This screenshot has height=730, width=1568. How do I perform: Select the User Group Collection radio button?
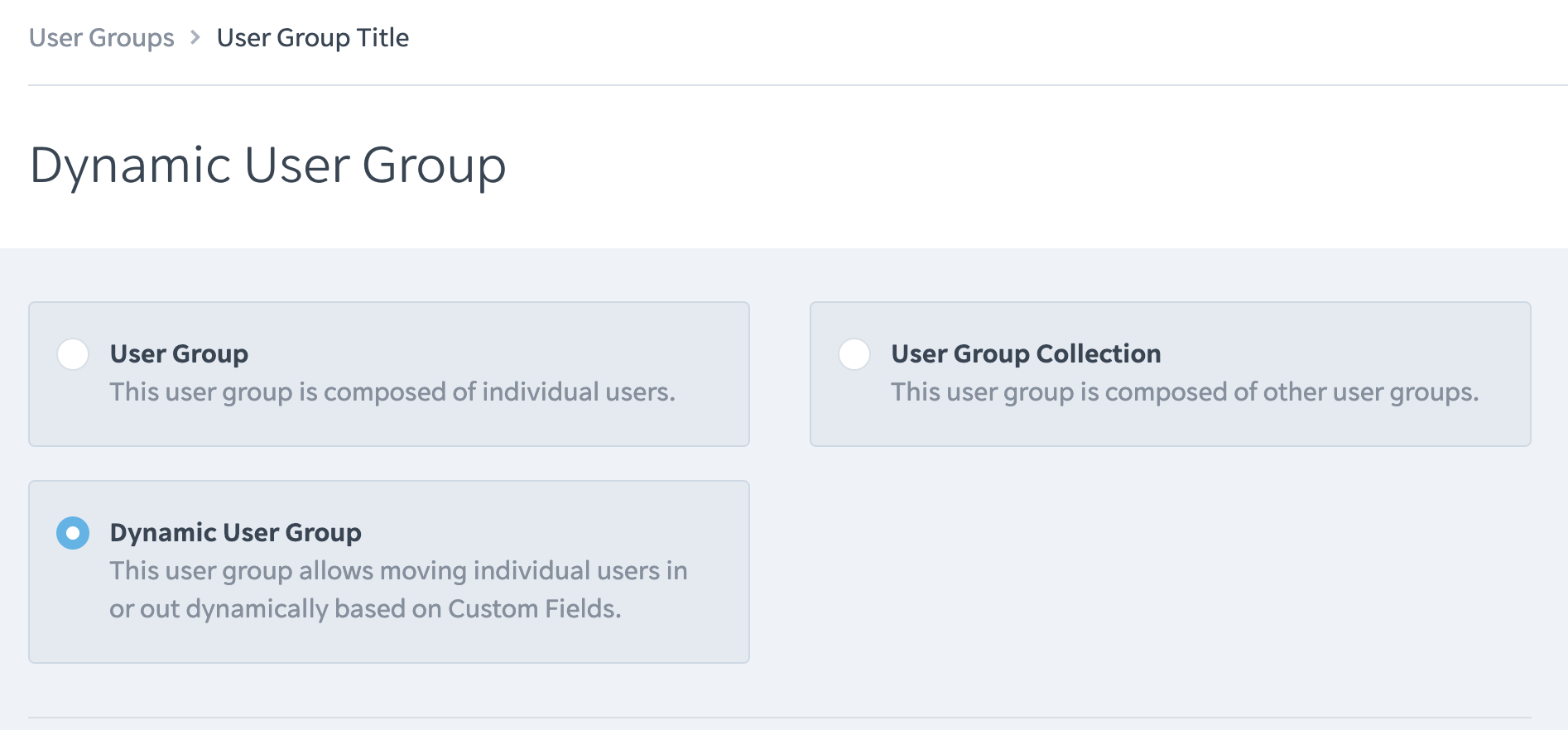(x=854, y=354)
